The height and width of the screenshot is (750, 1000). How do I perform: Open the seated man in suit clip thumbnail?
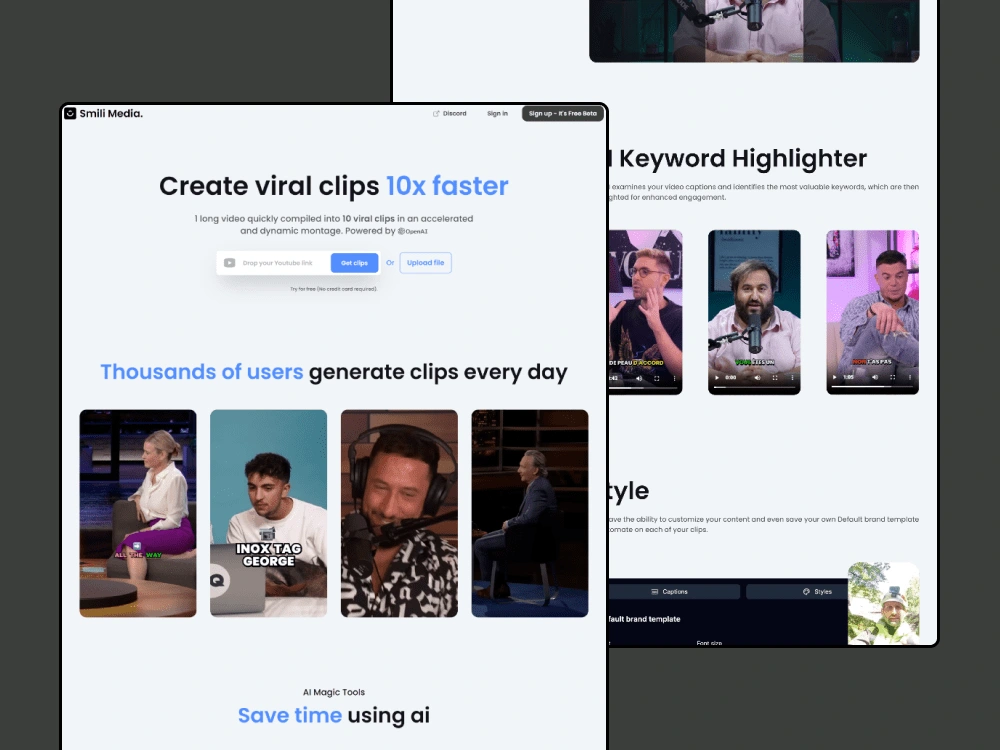[530, 513]
